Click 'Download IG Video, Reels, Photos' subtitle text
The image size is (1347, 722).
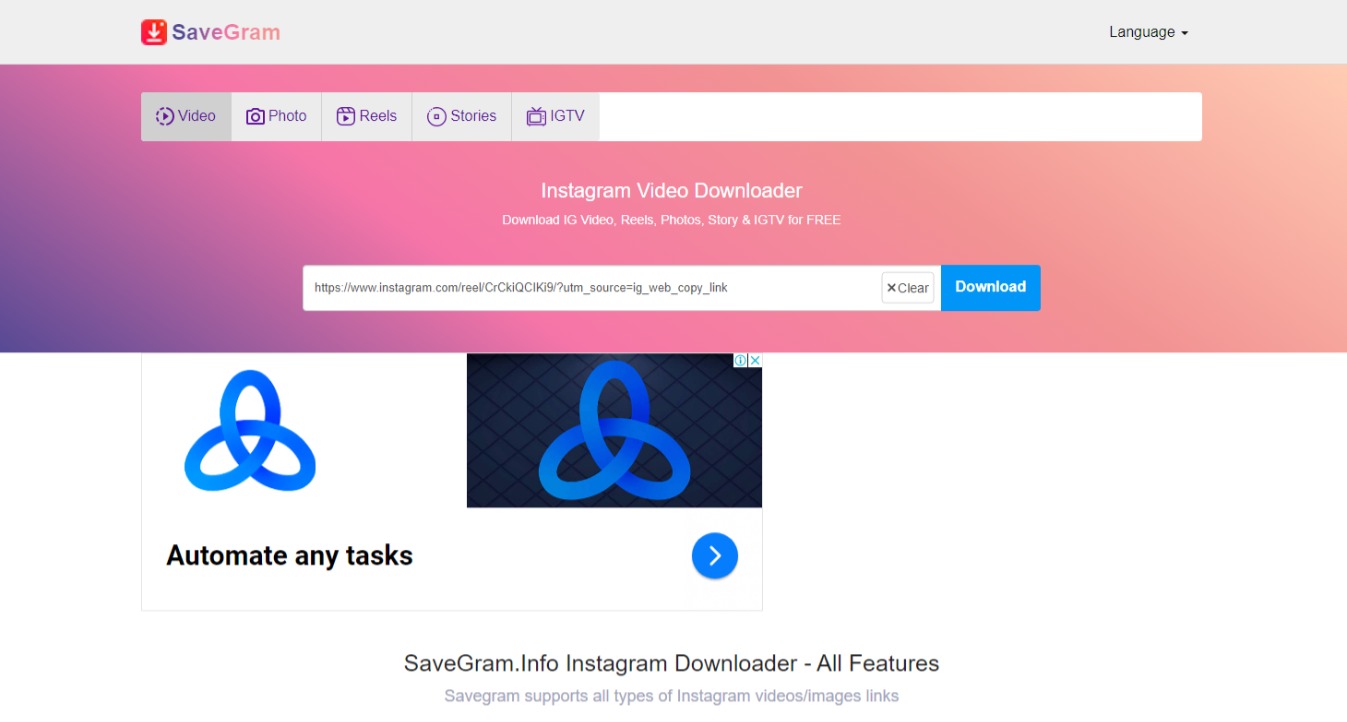point(671,220)
